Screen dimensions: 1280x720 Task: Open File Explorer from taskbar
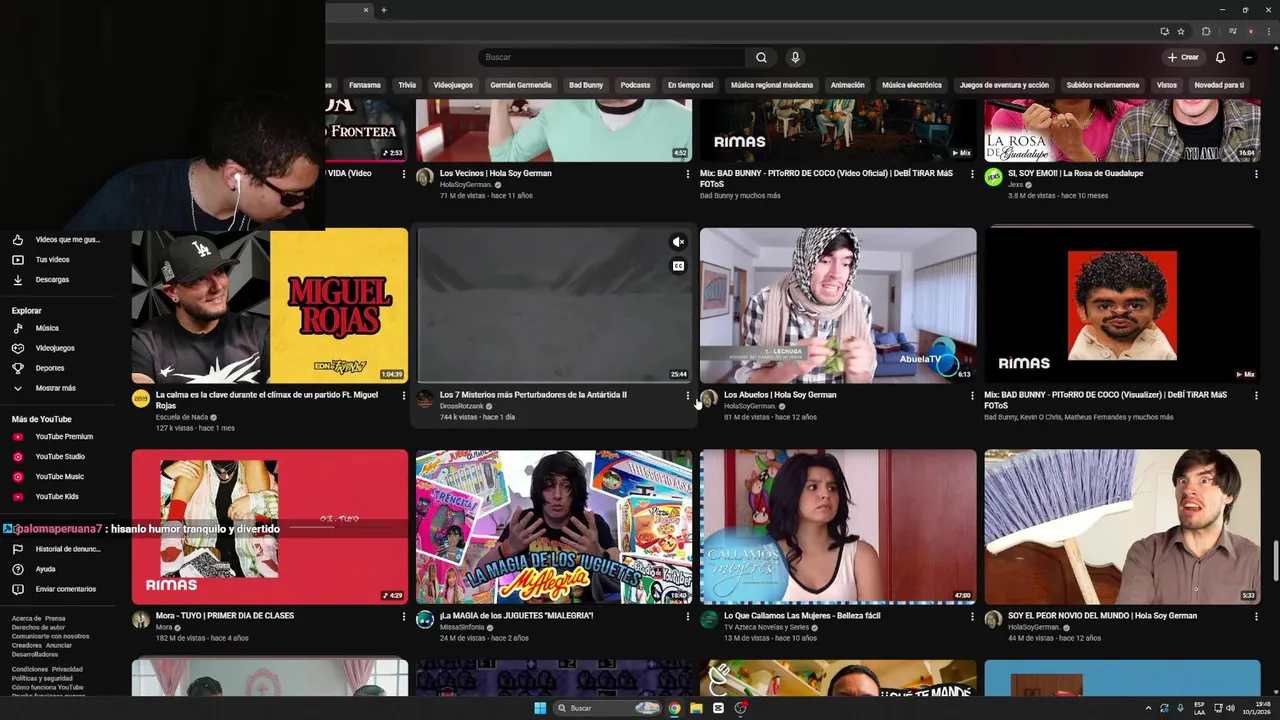click(696, 708)
